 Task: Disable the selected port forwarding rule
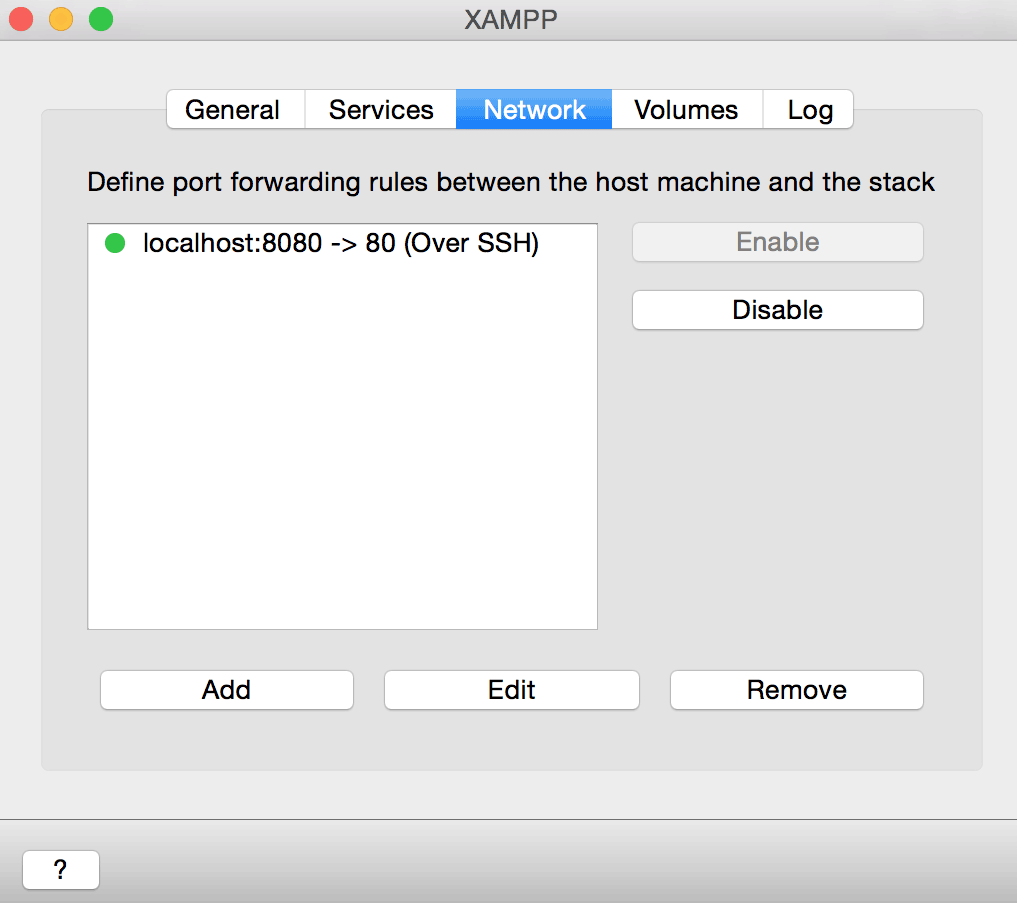click(777, 310)
